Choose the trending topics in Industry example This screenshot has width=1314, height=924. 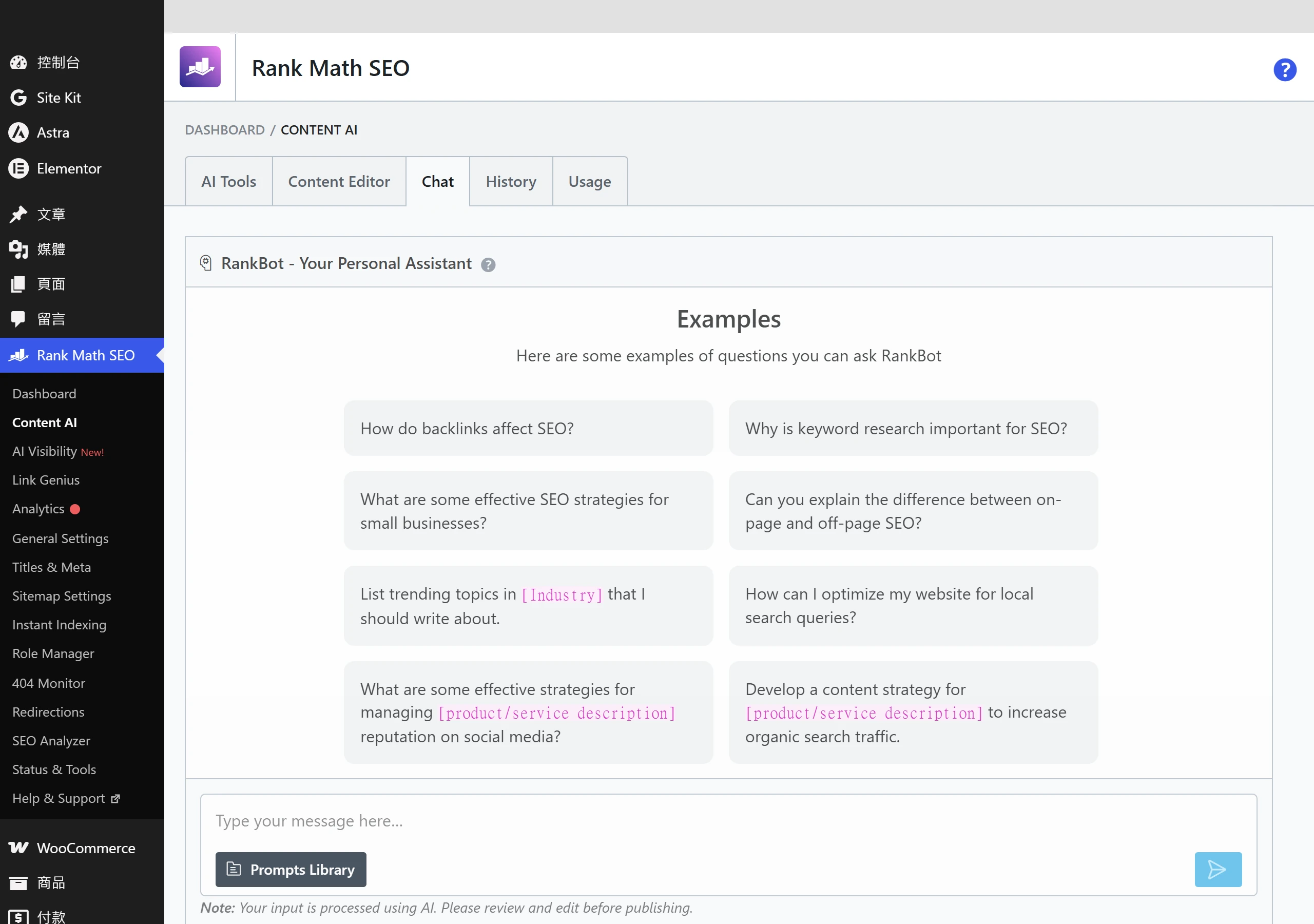coord(528,606)
